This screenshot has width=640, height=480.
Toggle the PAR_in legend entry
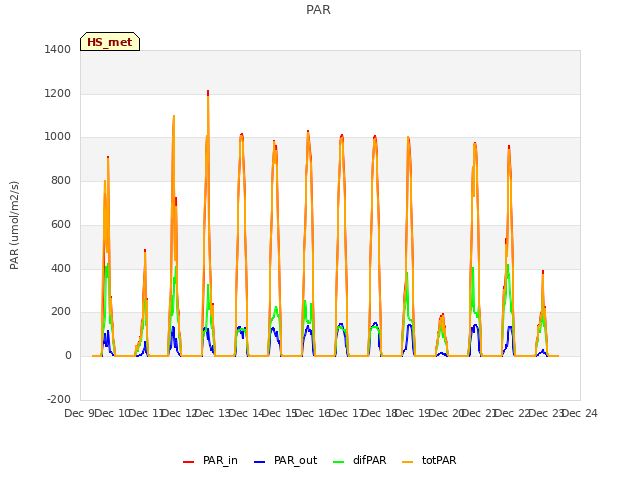(x=210, y=460)
